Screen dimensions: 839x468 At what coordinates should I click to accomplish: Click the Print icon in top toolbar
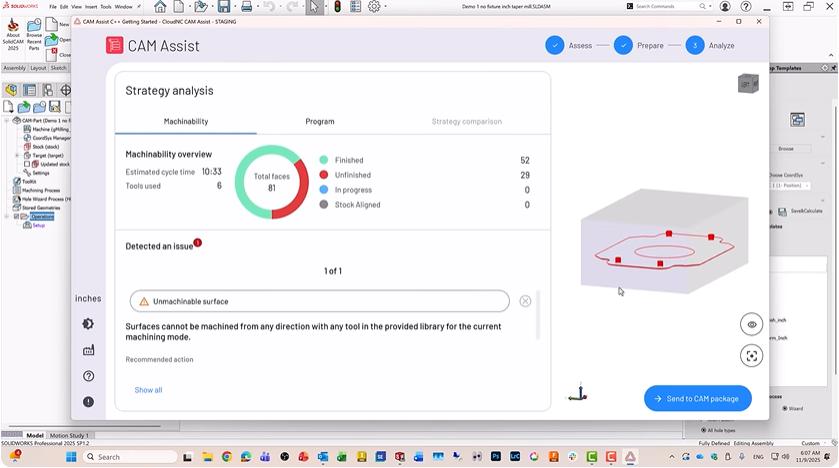[x=246, y=6]
